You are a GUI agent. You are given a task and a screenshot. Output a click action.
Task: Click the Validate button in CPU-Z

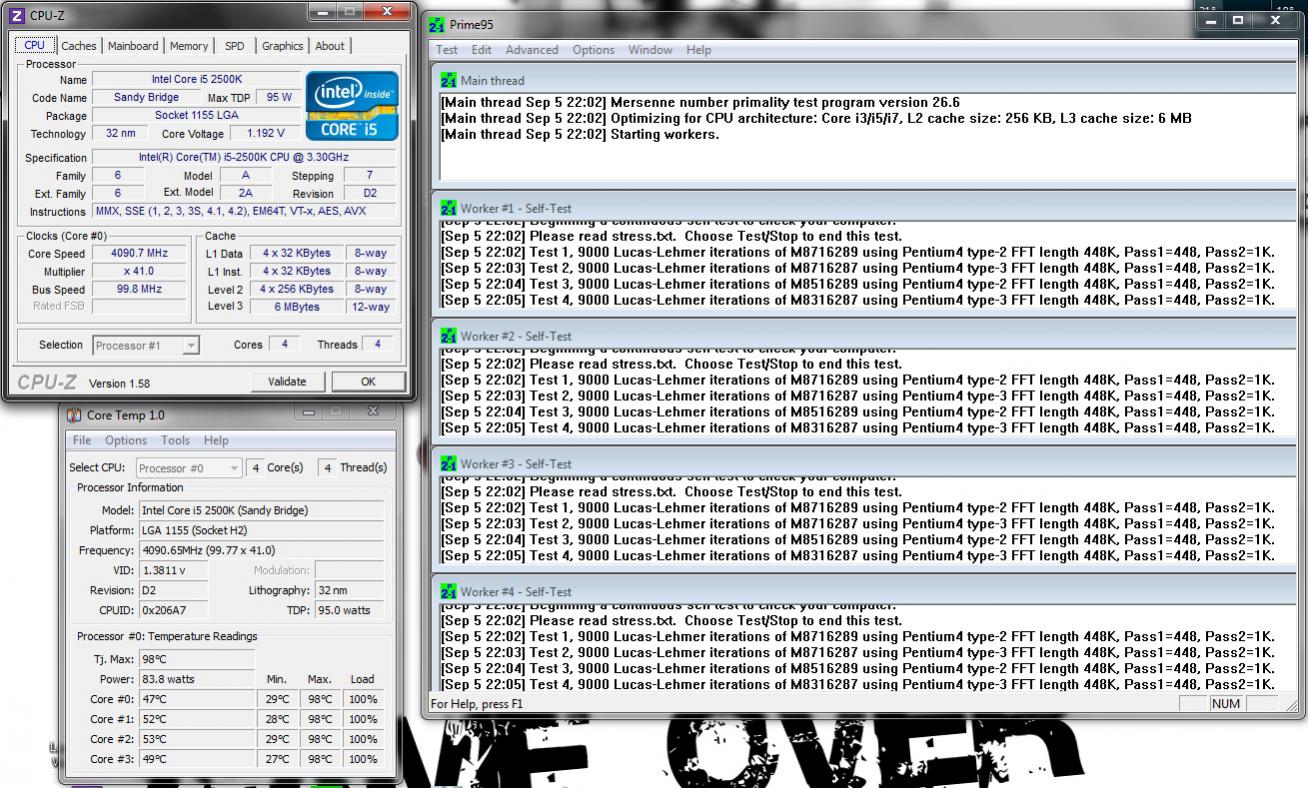[288, 381]
